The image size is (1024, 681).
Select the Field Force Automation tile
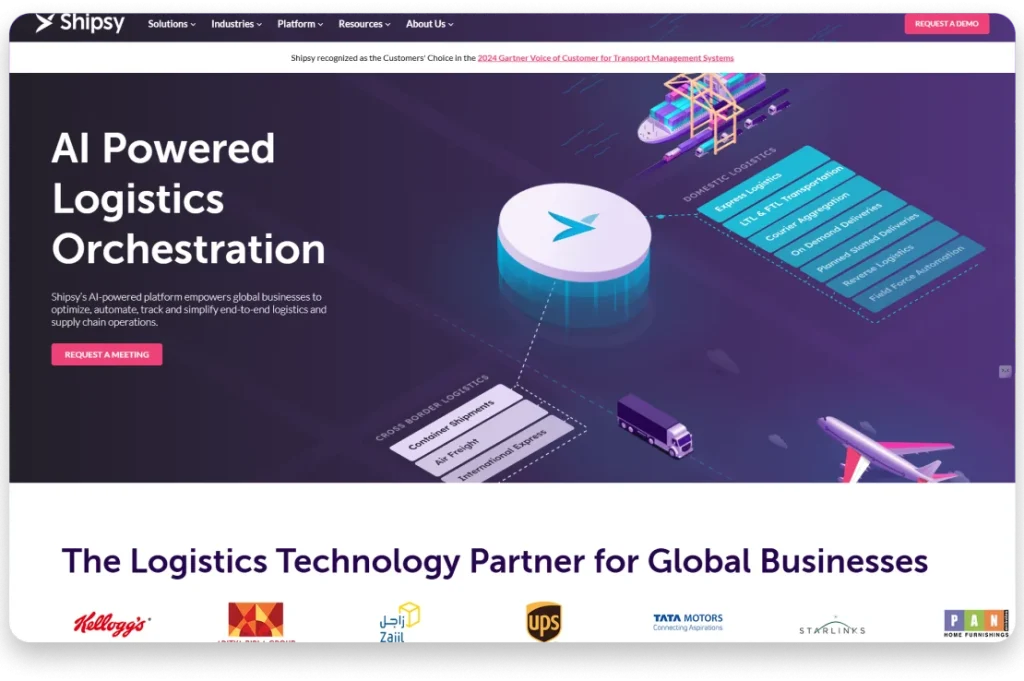(x=920, y=273)
